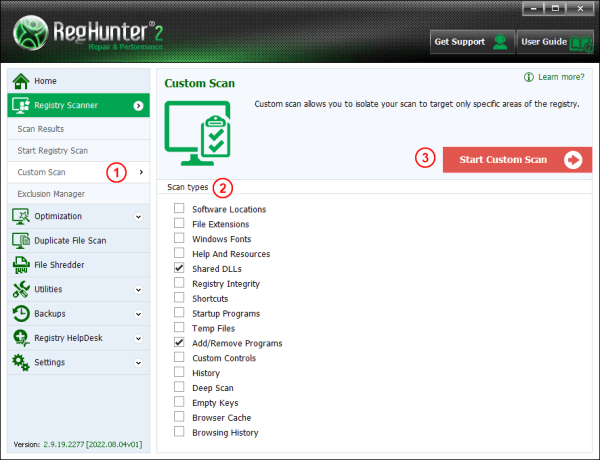Click the File Shredder icon

(x=20, y=265)
